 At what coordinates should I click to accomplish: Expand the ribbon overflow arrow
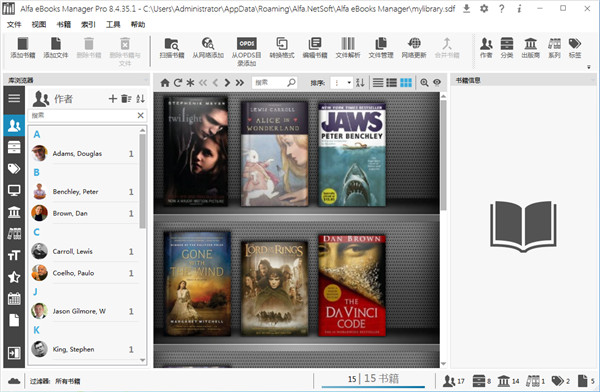[x=589, y=67]
